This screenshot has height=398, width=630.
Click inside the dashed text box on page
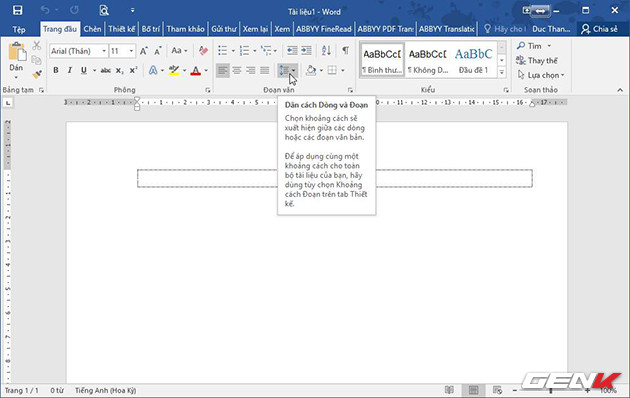pyautogui.click(x=335, y=178)
